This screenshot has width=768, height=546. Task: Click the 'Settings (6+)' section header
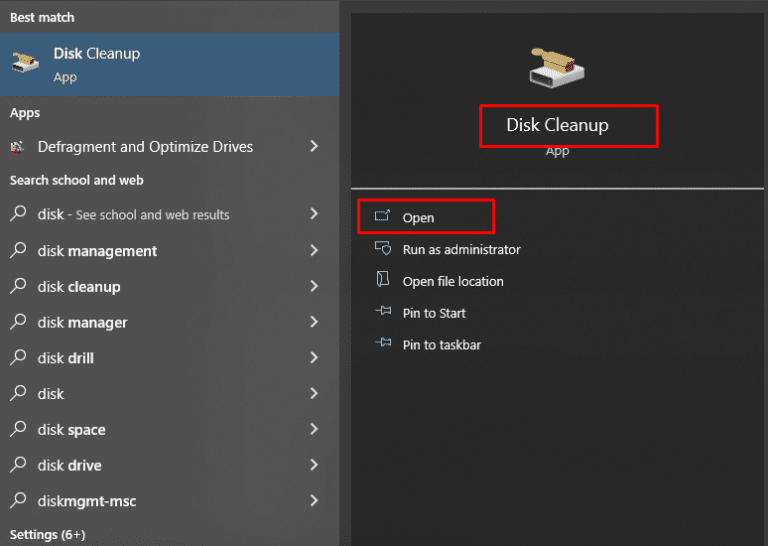click(x=48, y=535)
